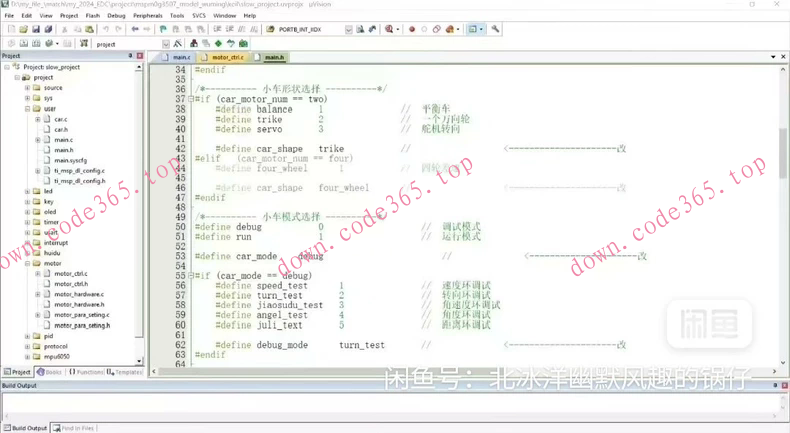Screen dimensions: 790x433
Task: Select main.syscfg file in tree
Action: [x=71, y=160]
